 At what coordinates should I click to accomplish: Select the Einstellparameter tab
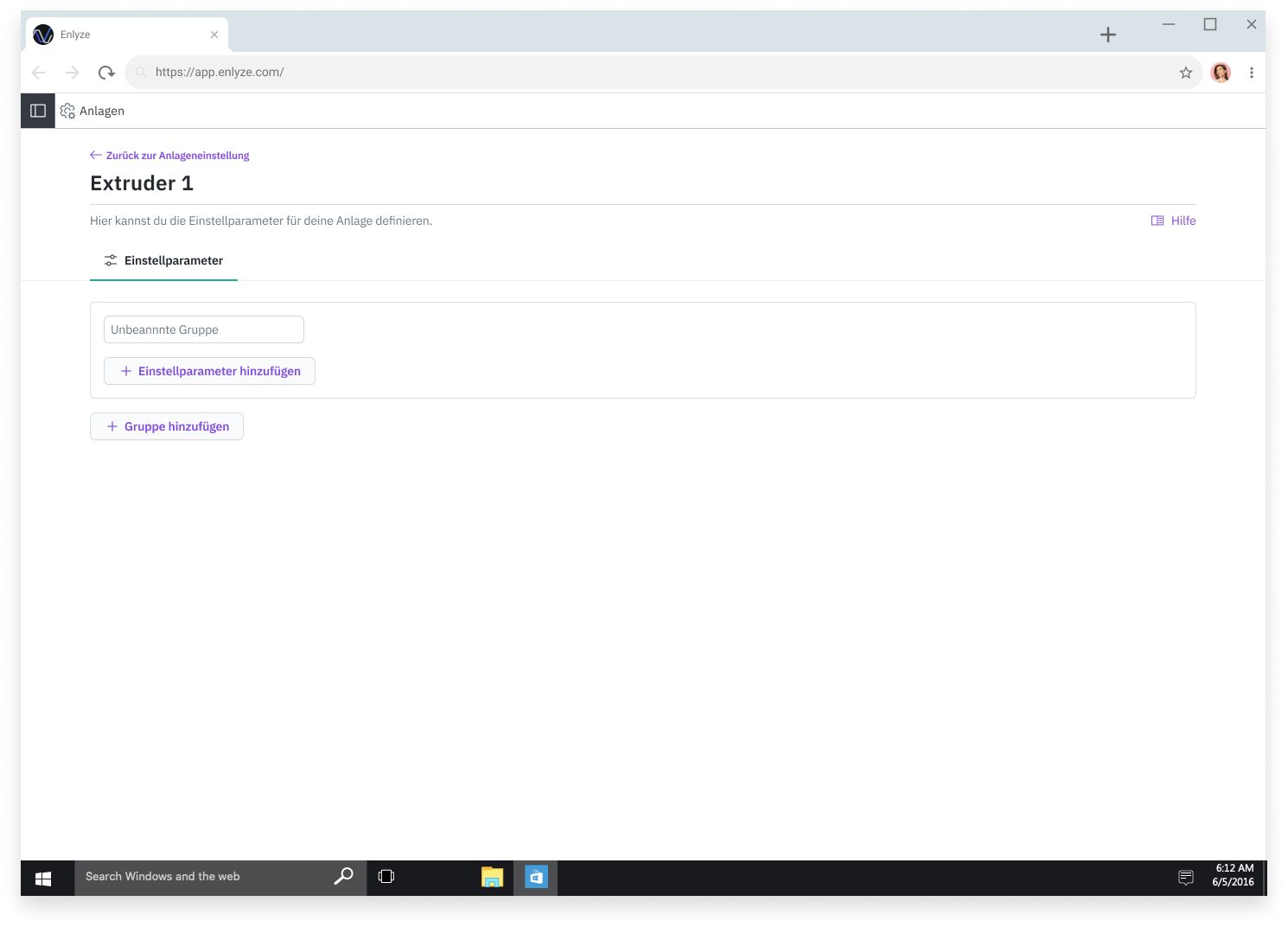(163, 260)
